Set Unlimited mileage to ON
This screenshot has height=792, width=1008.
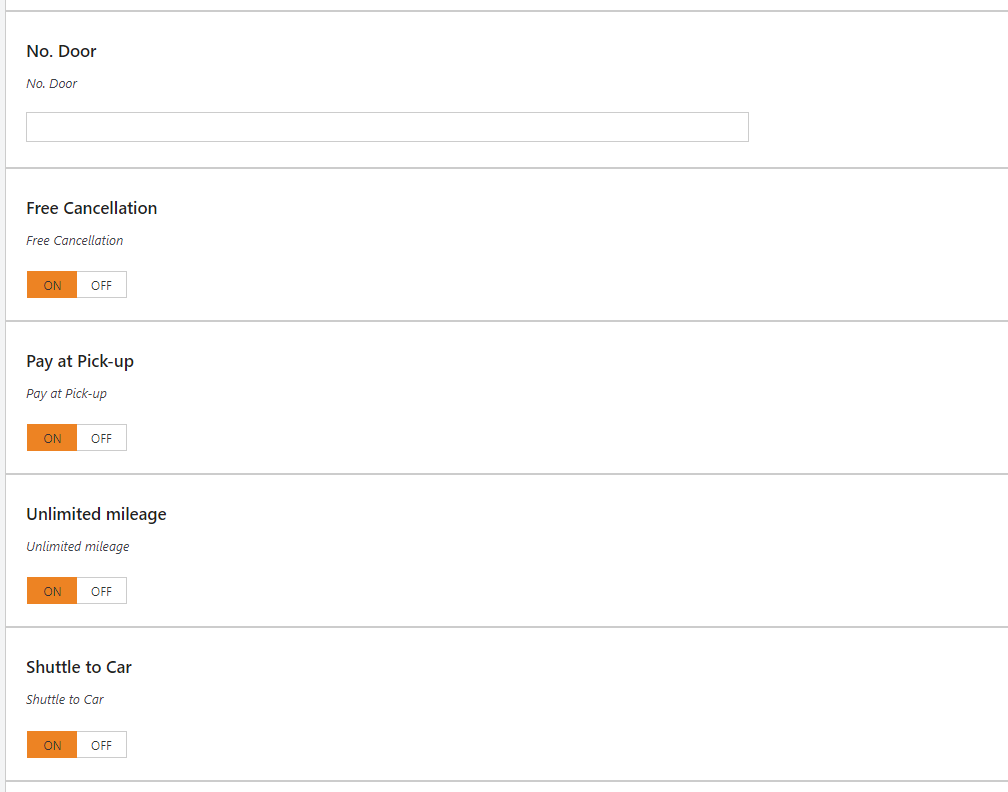point(52,591)
